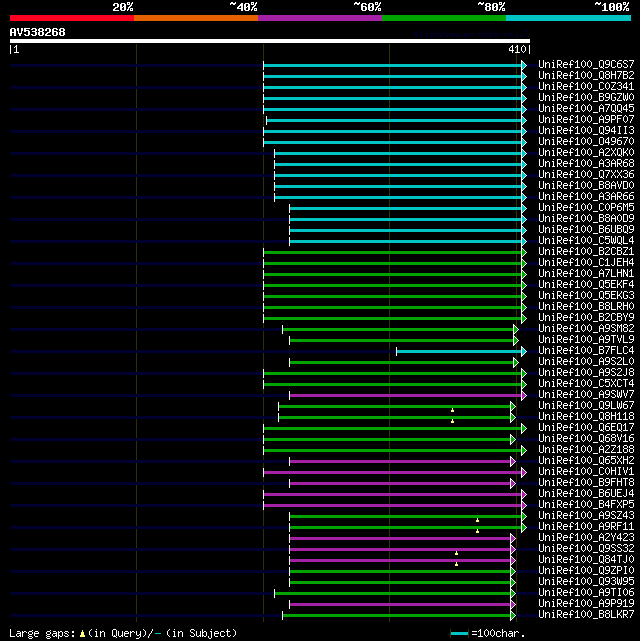Click the UniRef100_O49670 text
Viewport: 640px width, 641px height.
pyautogui.click(x=586, y=141)
